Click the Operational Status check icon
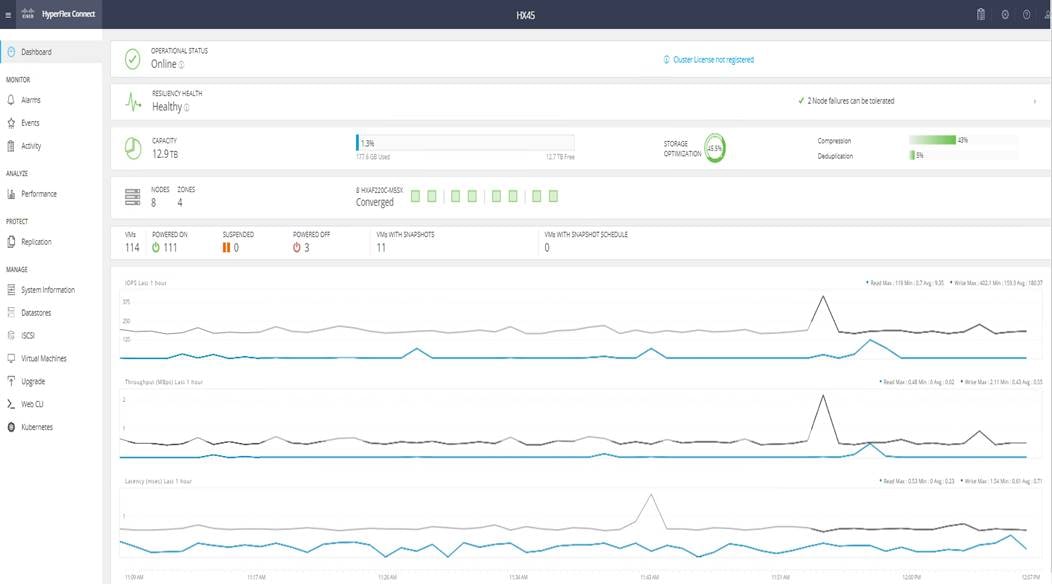 [x=133, y=59]
